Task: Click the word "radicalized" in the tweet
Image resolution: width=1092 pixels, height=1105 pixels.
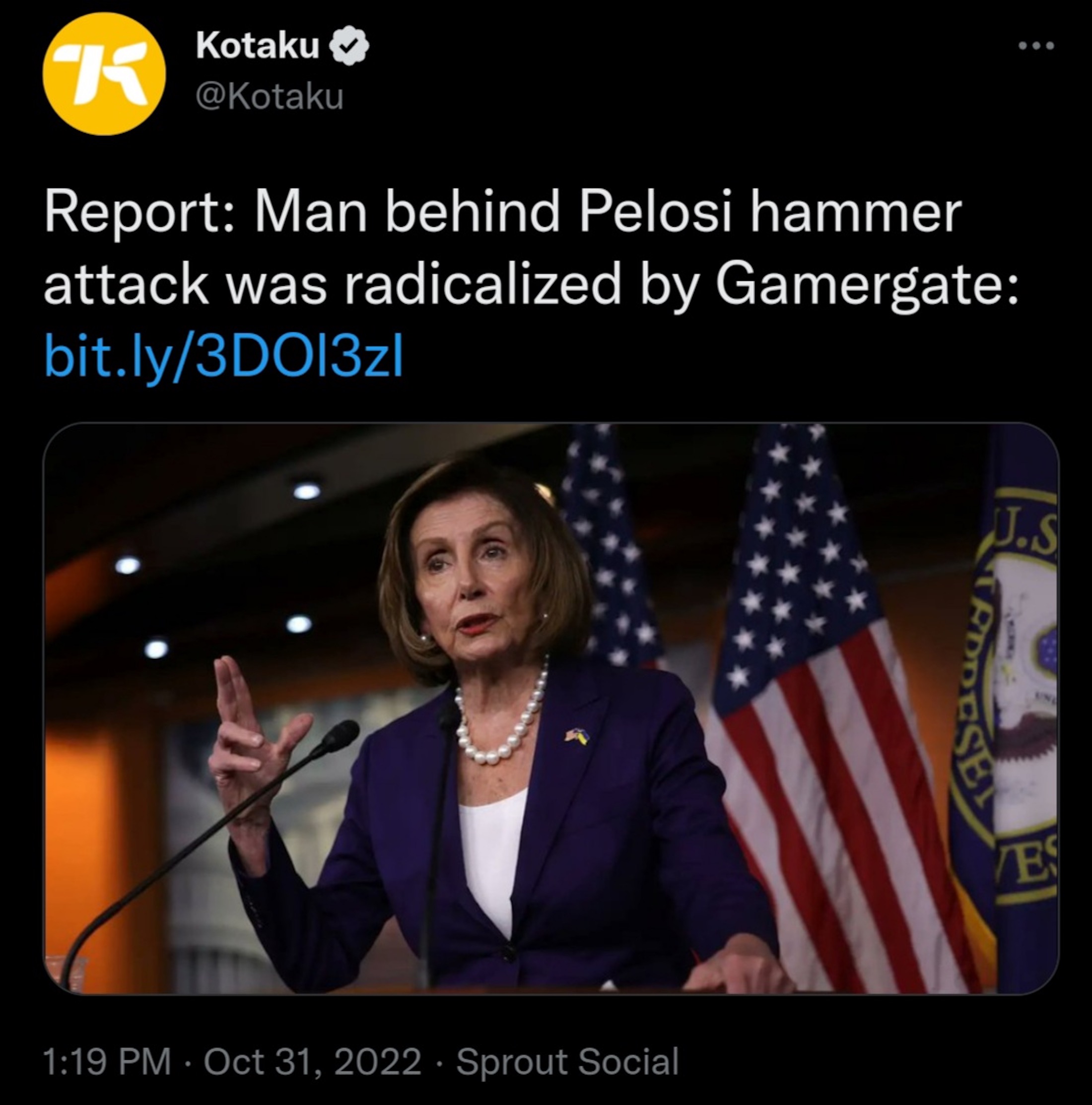Action: (482, 284)
